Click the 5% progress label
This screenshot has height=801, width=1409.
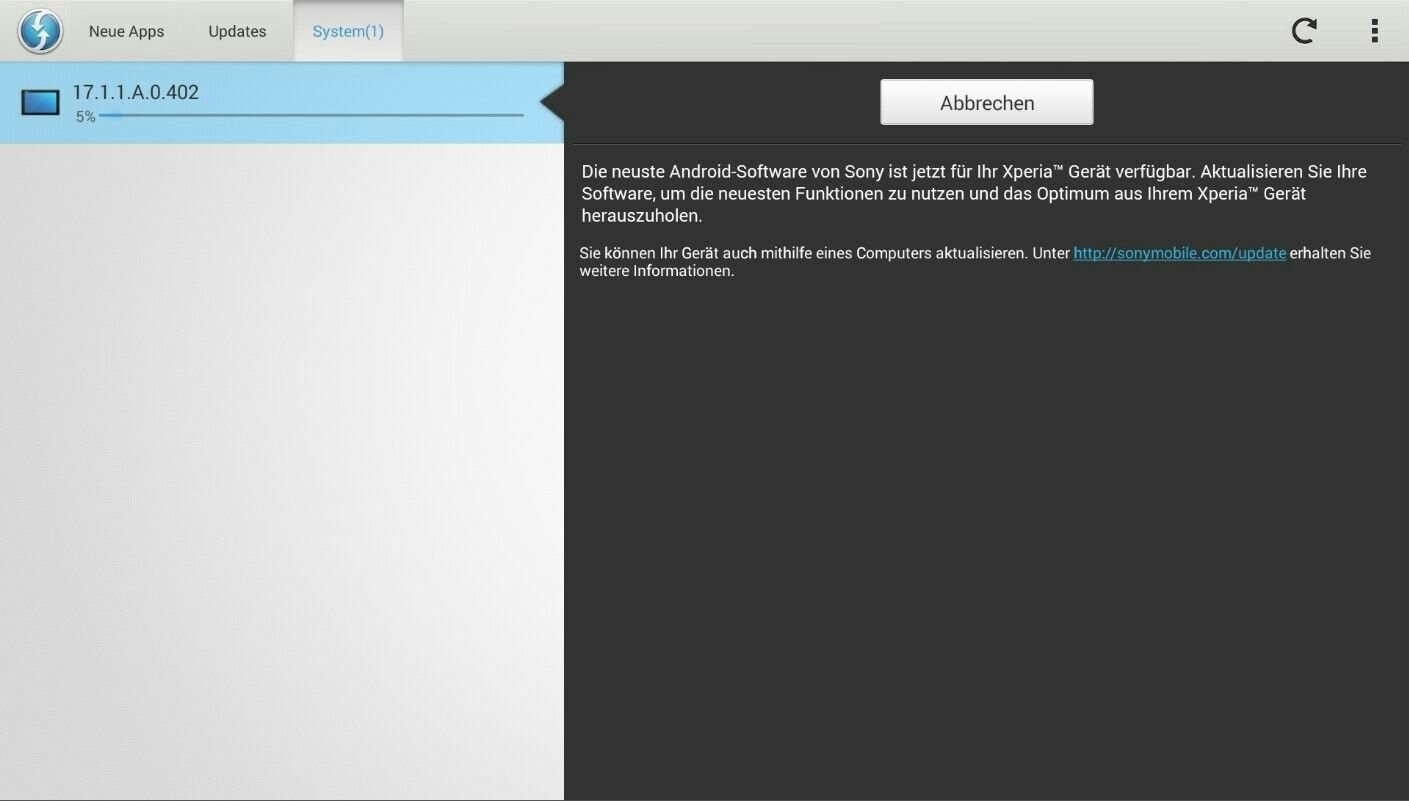pos(85,117)
